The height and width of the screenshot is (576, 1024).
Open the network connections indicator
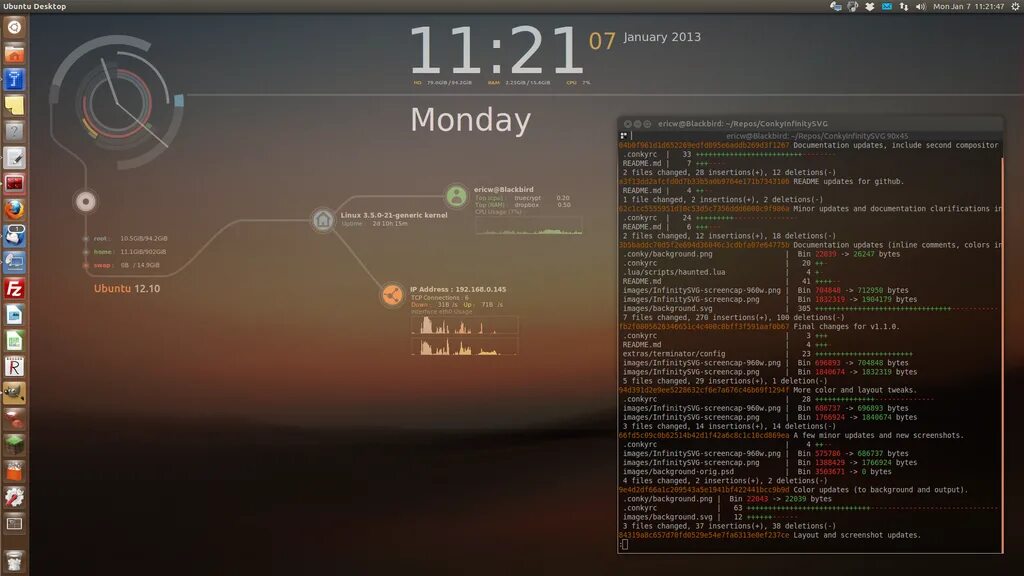[x=904, y=7]
